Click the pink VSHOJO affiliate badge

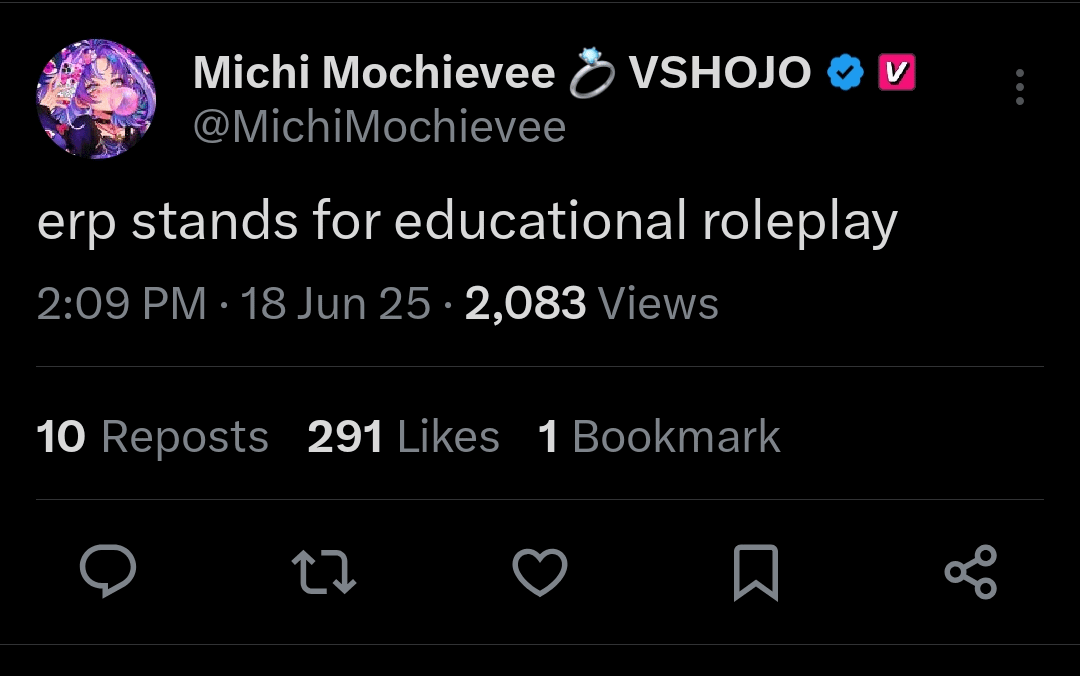tap(897, 72)
